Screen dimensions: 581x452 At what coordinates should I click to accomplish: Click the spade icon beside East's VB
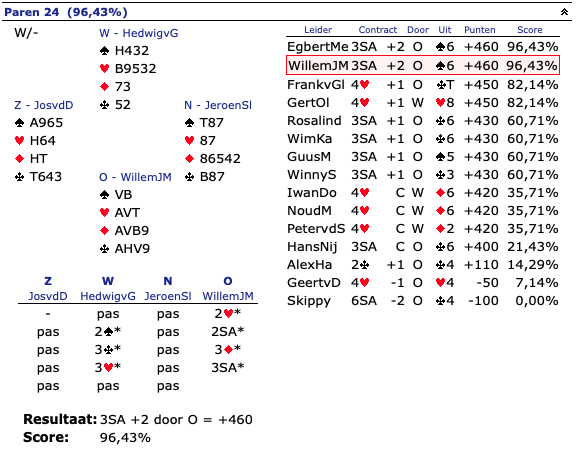(104, 195)
